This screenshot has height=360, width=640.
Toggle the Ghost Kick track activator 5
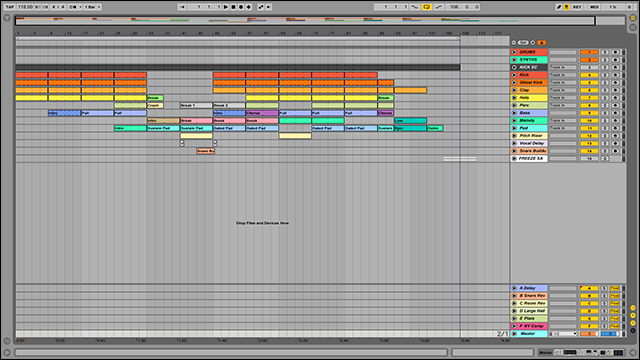pyautogui.click(x=589, y=82)
